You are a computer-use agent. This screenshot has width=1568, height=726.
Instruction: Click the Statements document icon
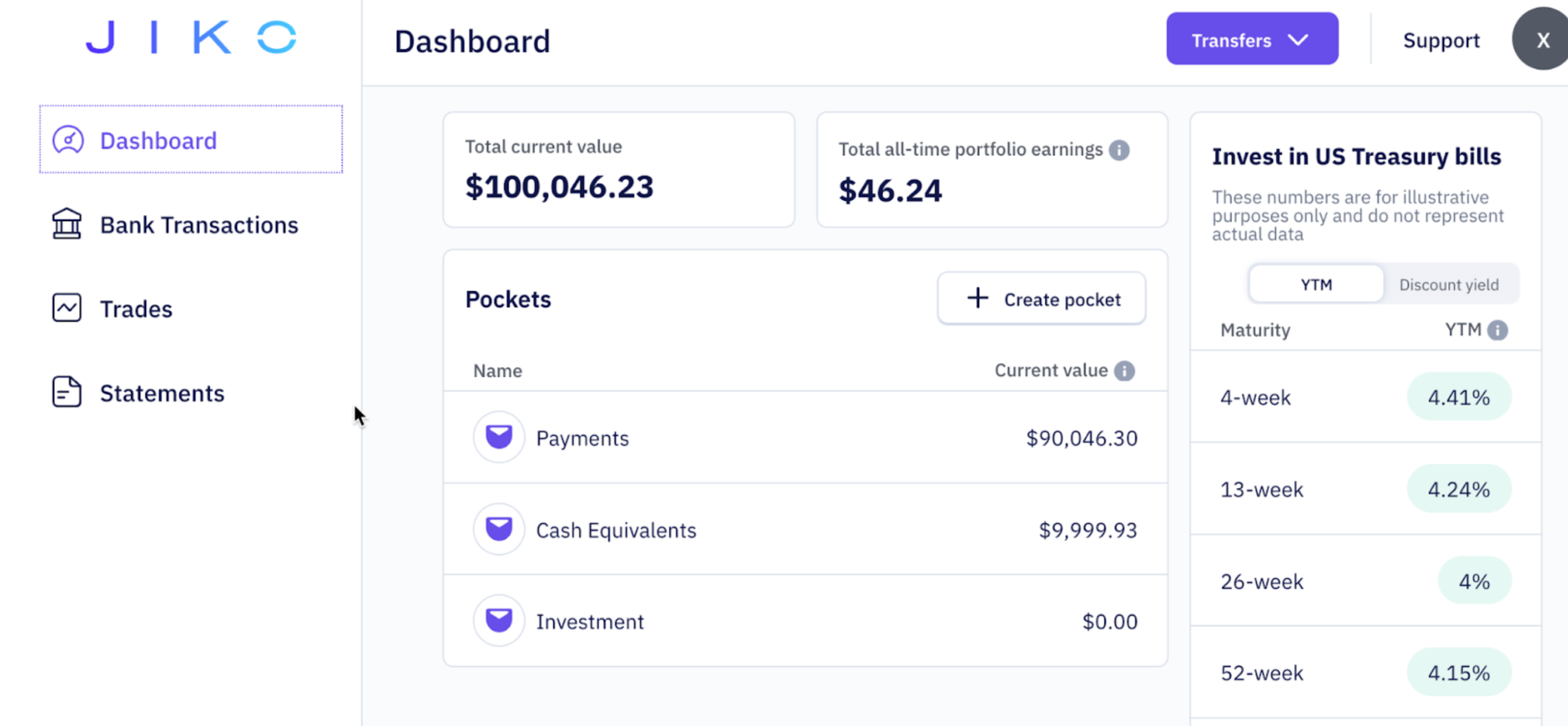(66, 393)
